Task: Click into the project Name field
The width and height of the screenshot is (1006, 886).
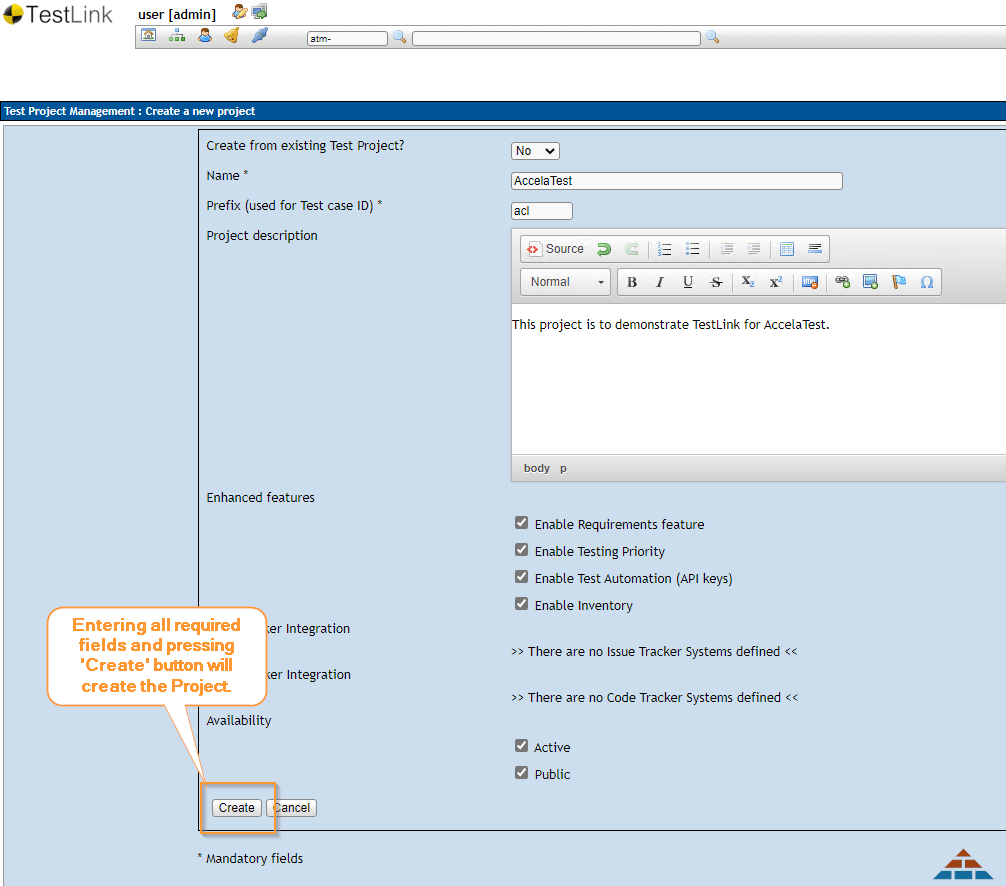Action: [676, 181]
